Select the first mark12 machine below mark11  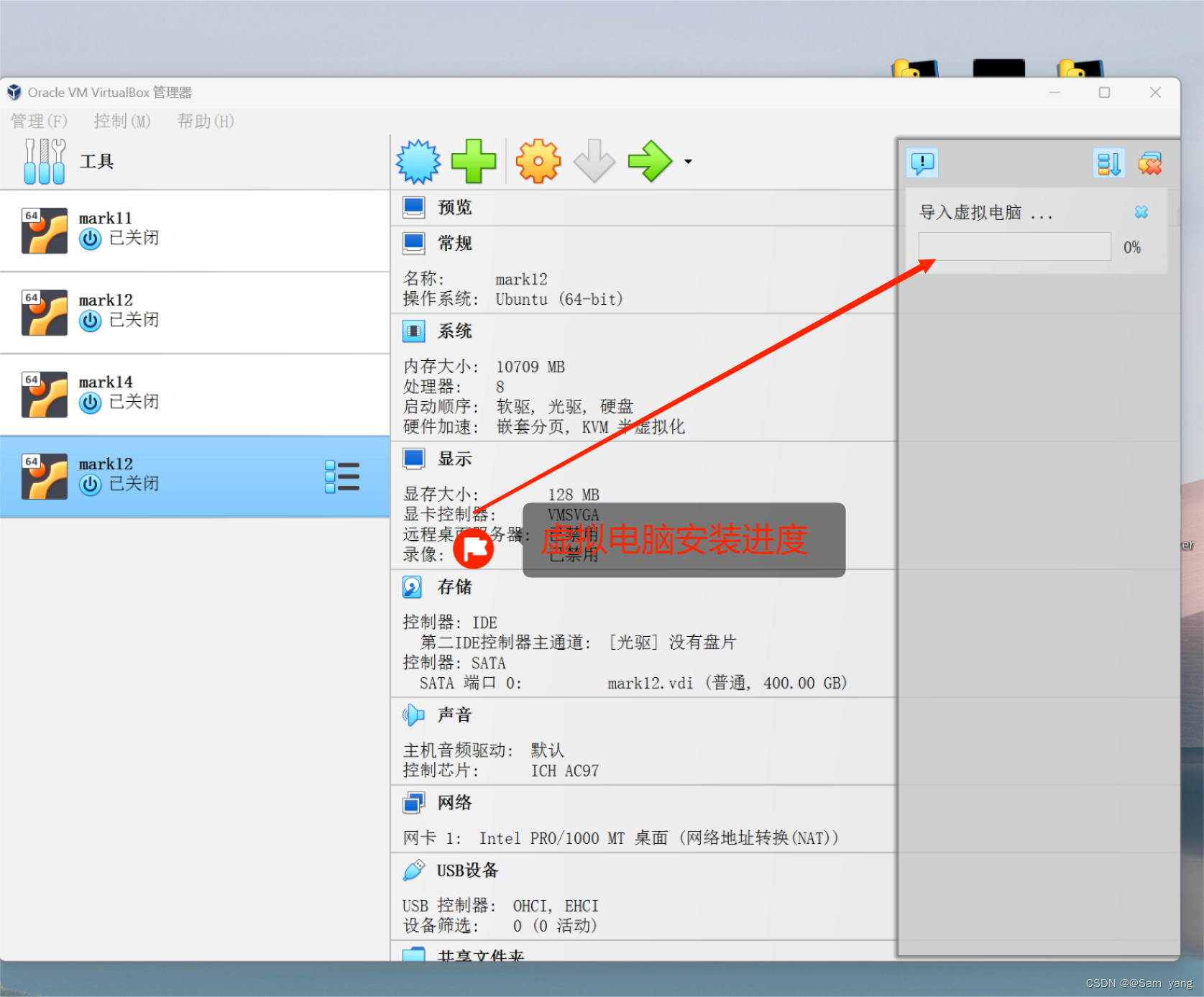(x=194, y=313)
